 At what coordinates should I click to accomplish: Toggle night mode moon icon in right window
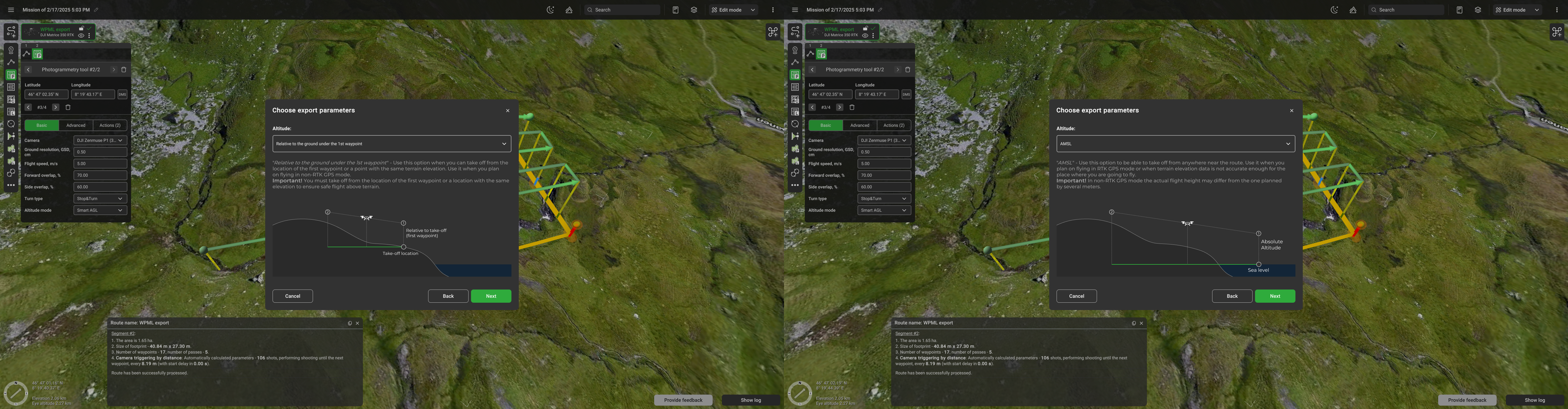tap(1334, 10)
